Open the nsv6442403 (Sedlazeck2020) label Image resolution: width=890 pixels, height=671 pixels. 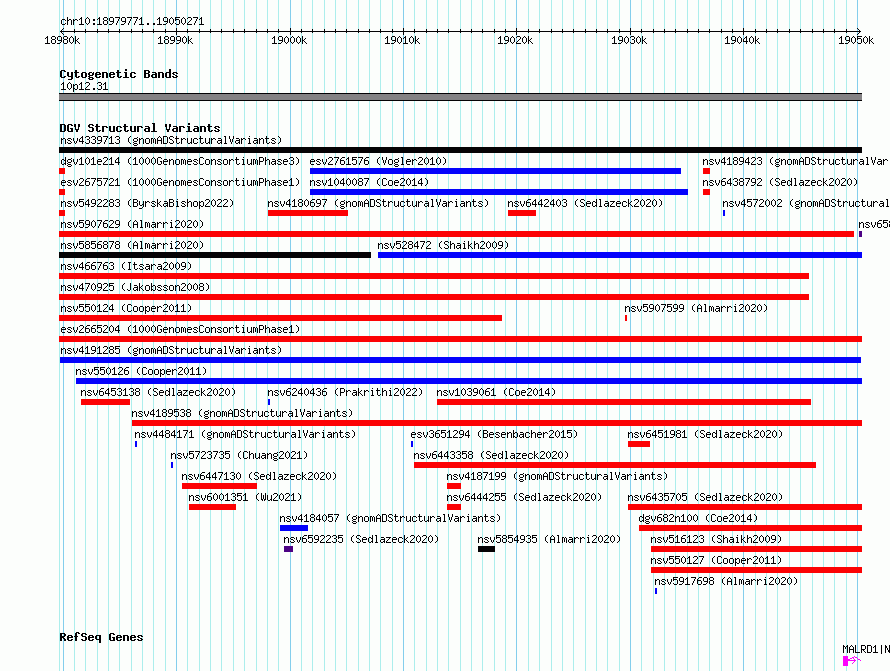tap(585, 203)
